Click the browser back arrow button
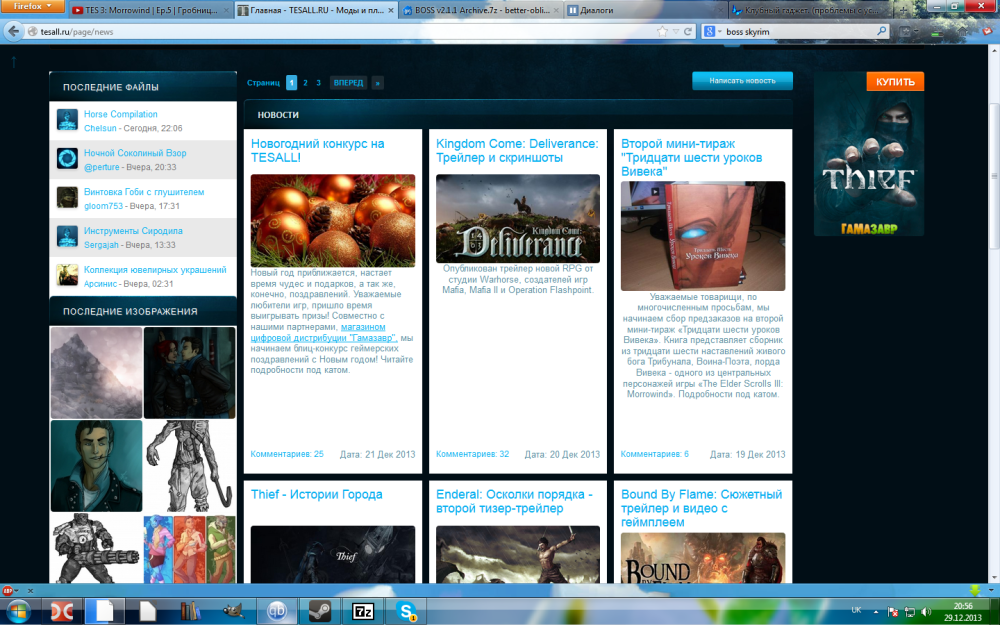 pyautogui.click(x=13, y=31)
